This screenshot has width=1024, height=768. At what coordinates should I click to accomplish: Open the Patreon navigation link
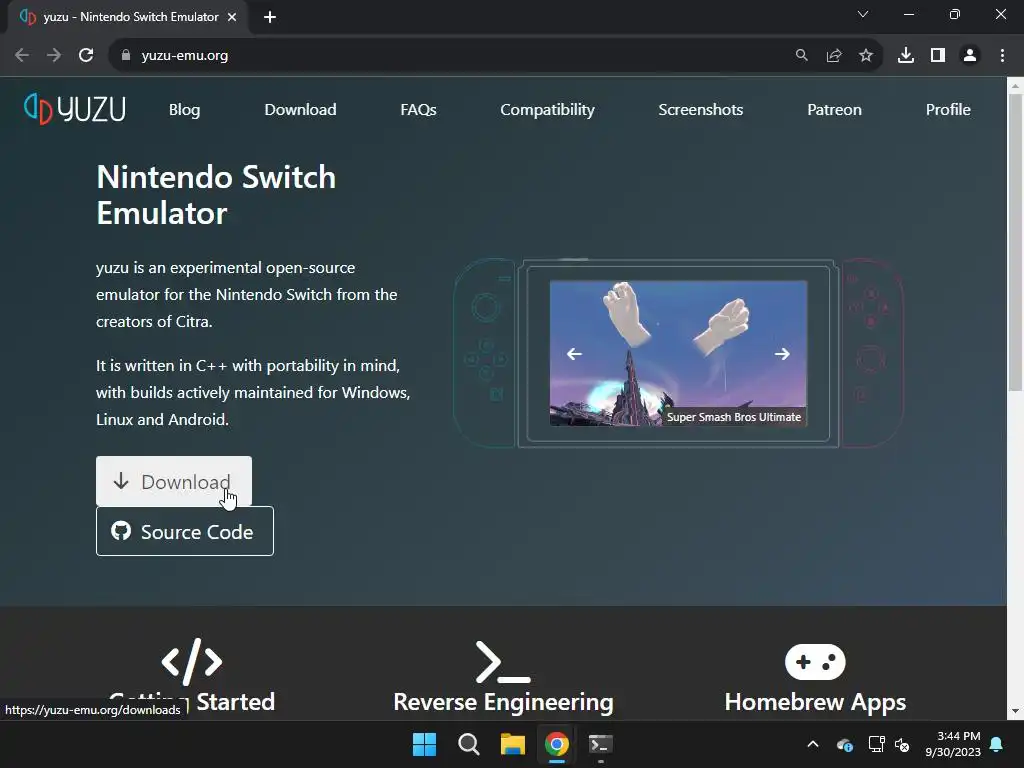(x=834, y=110)
